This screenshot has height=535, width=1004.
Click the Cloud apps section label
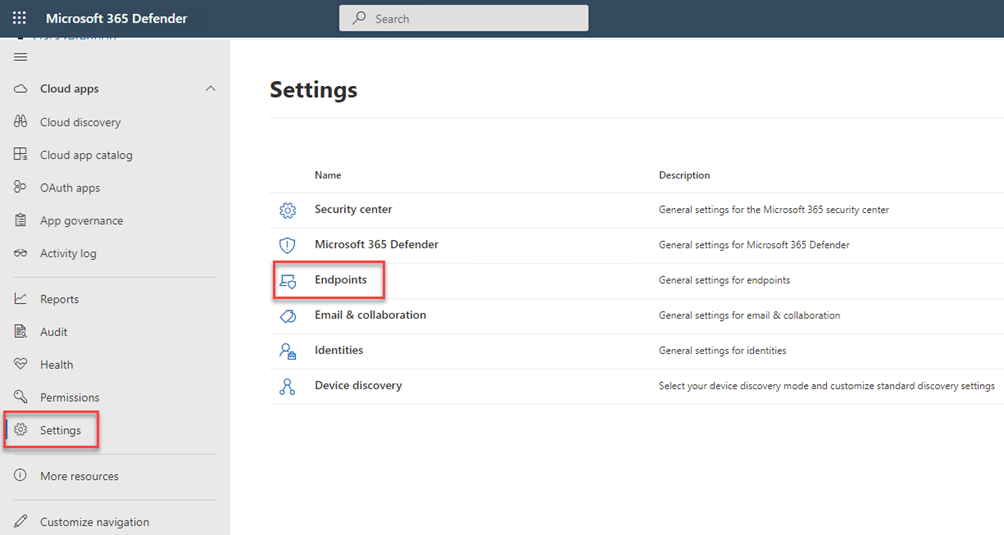coord(69,89)
